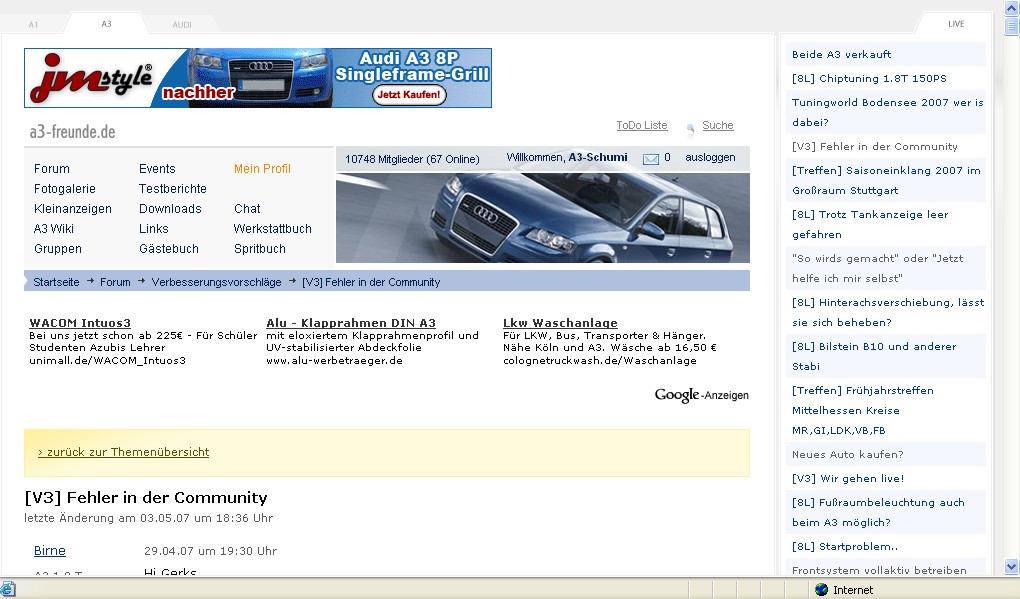Click the Internet zone globe icon
Image resolution: width=1020 pixels, height=599 pixels.
click(822, 589)
